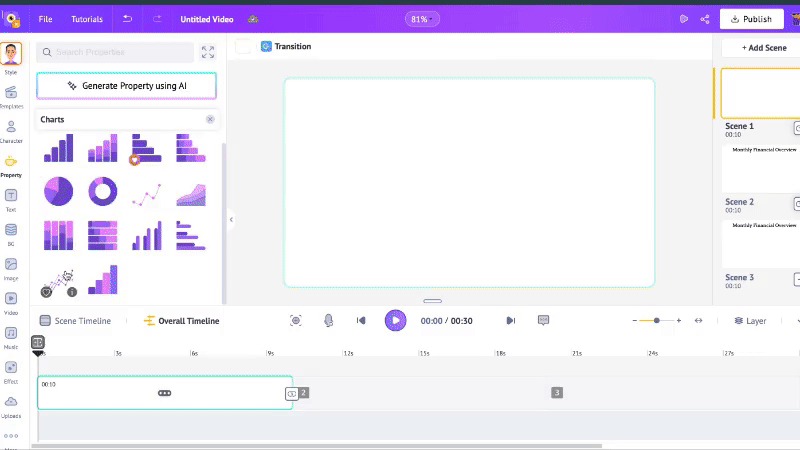Switch to the Overall Timeline tab
This screenshot has height=450, width=800.
tap(182, 321)
